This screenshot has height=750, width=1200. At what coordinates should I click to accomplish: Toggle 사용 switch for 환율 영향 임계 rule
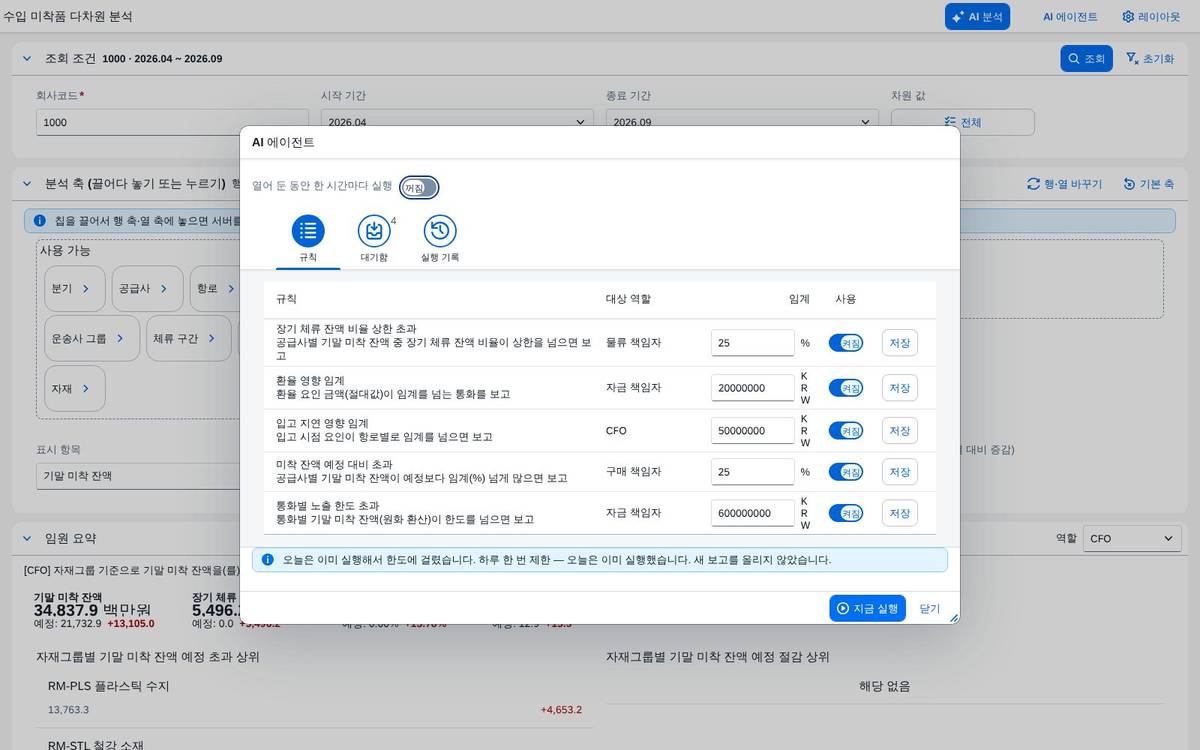click(x=846, y=387)
